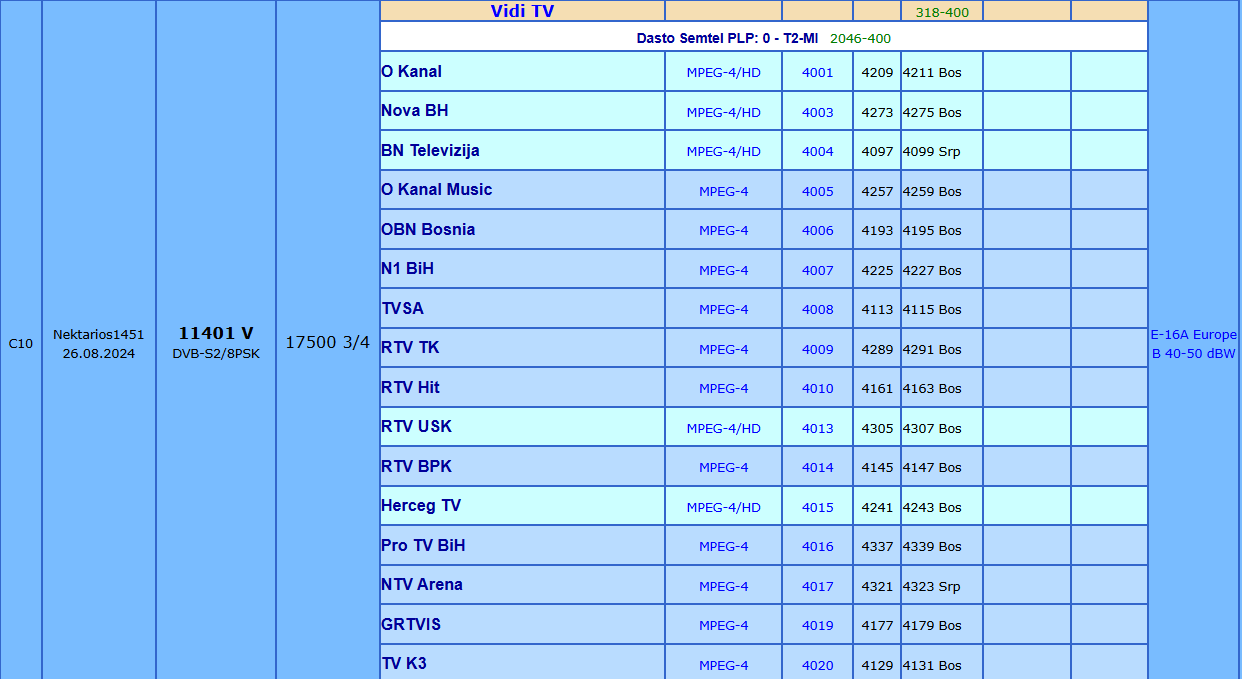This screenshot has height=679, width=1242.
Task: Click SID 4019 for GRTVIS
Action: point(817,626)
